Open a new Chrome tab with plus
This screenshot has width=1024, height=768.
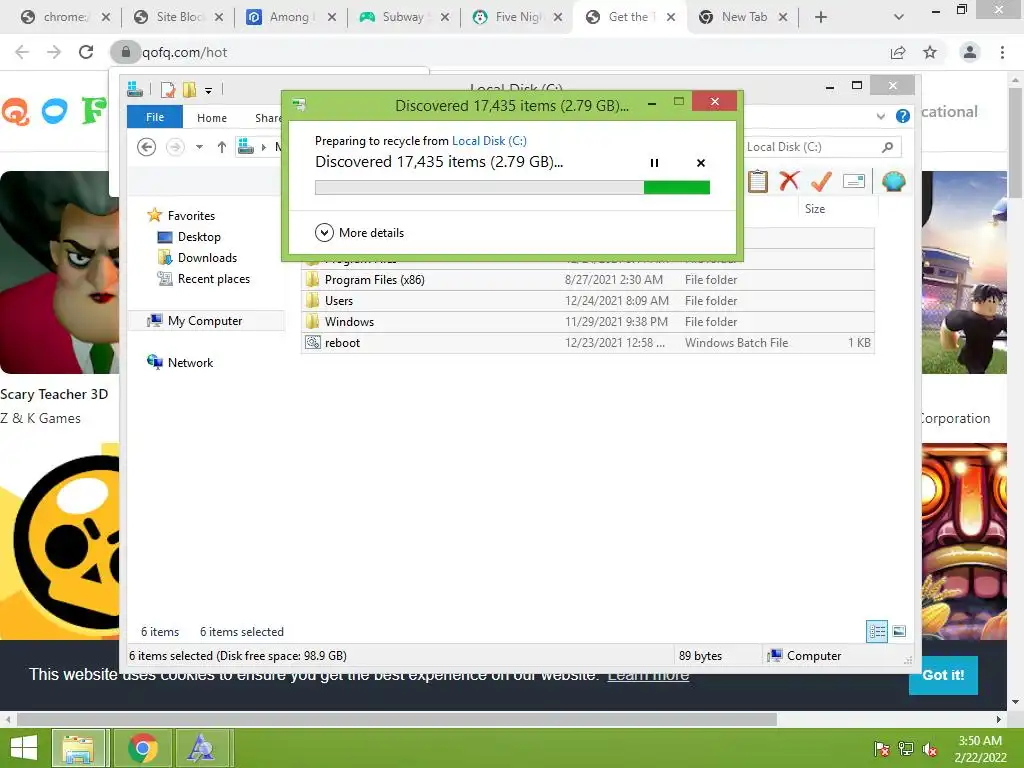coord(821,17)
